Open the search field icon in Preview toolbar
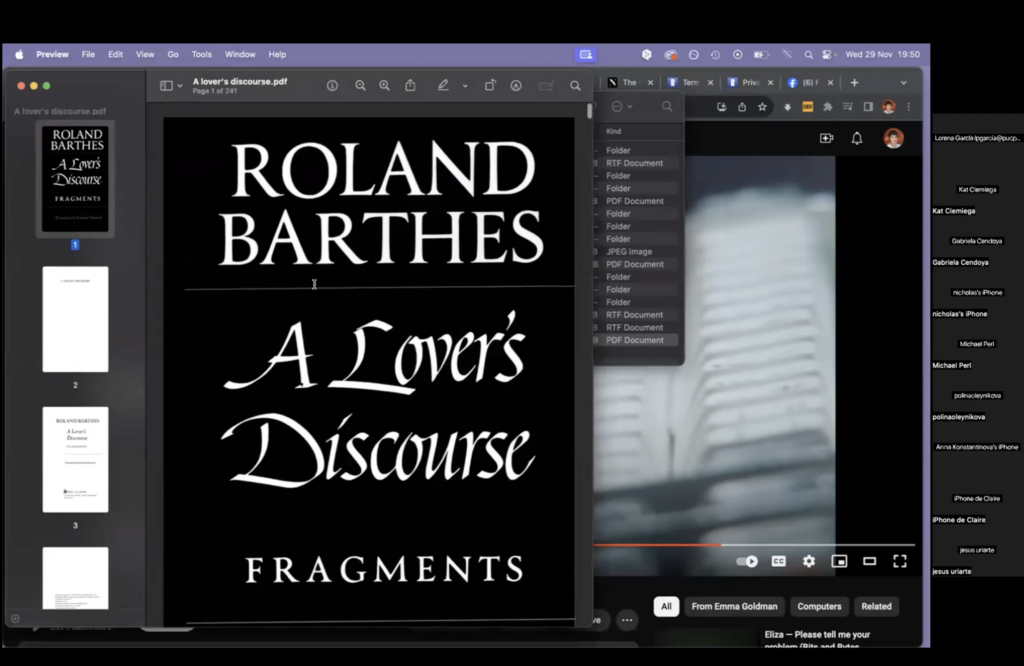This screenshot has height=666, width=1024. click(575, 86)
